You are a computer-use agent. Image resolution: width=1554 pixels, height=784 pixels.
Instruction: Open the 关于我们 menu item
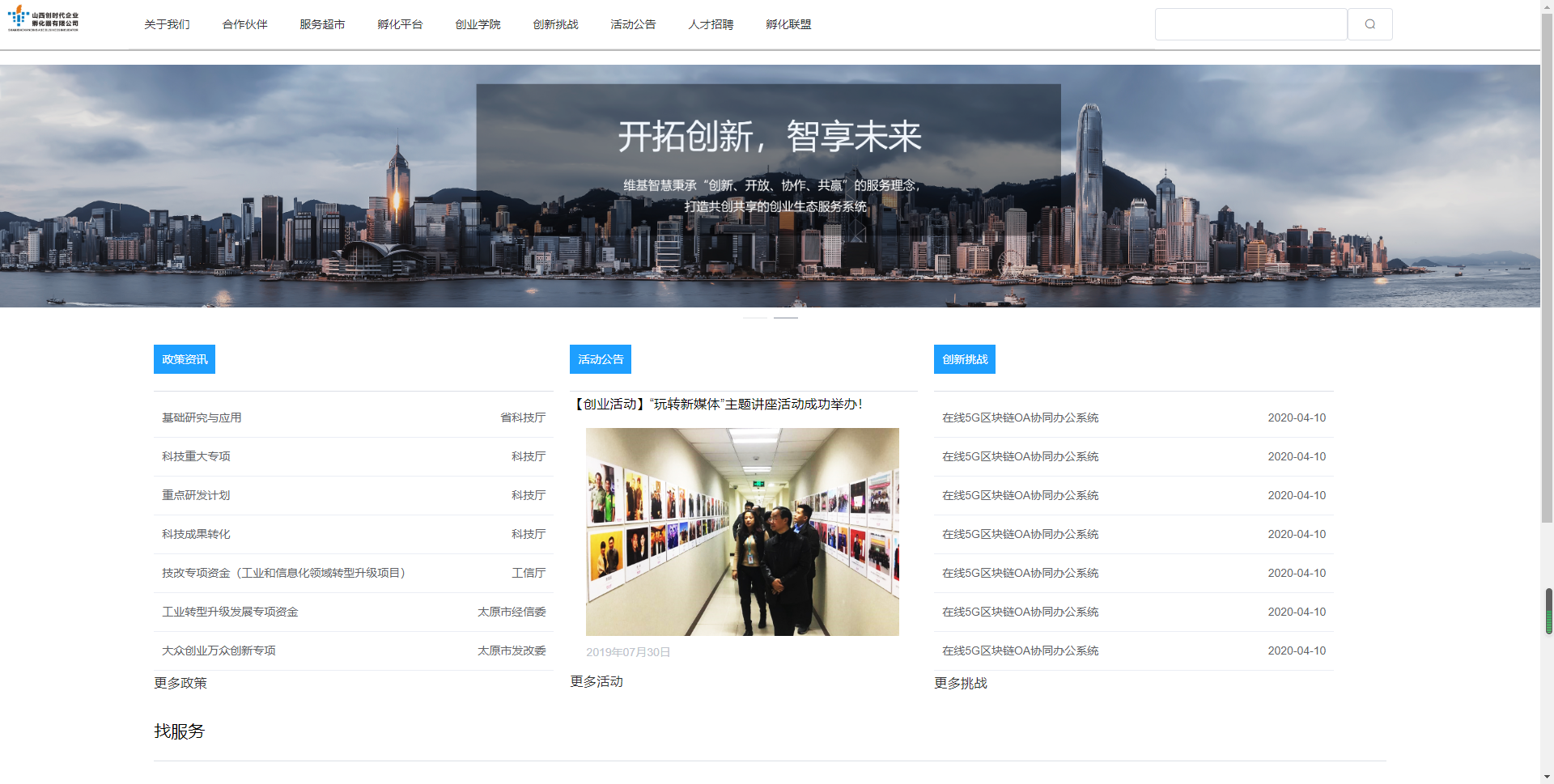point(167,24)
